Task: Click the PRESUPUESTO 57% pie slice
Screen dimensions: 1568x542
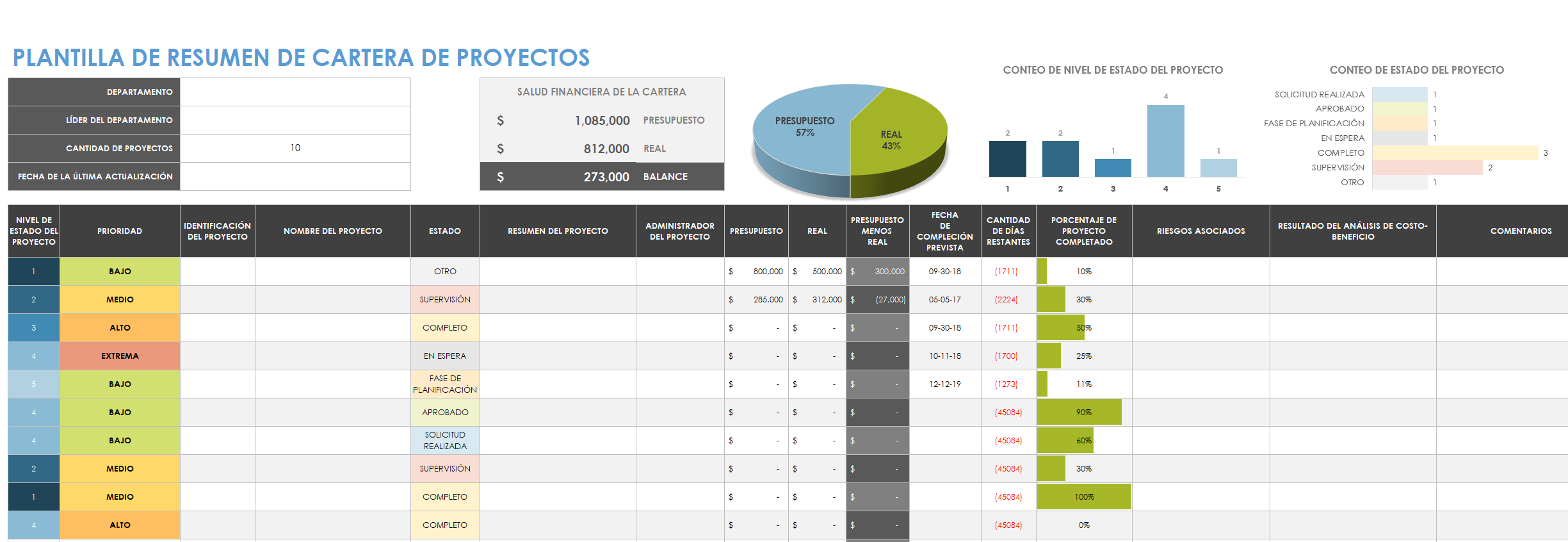Action: (x=804, y=127)
